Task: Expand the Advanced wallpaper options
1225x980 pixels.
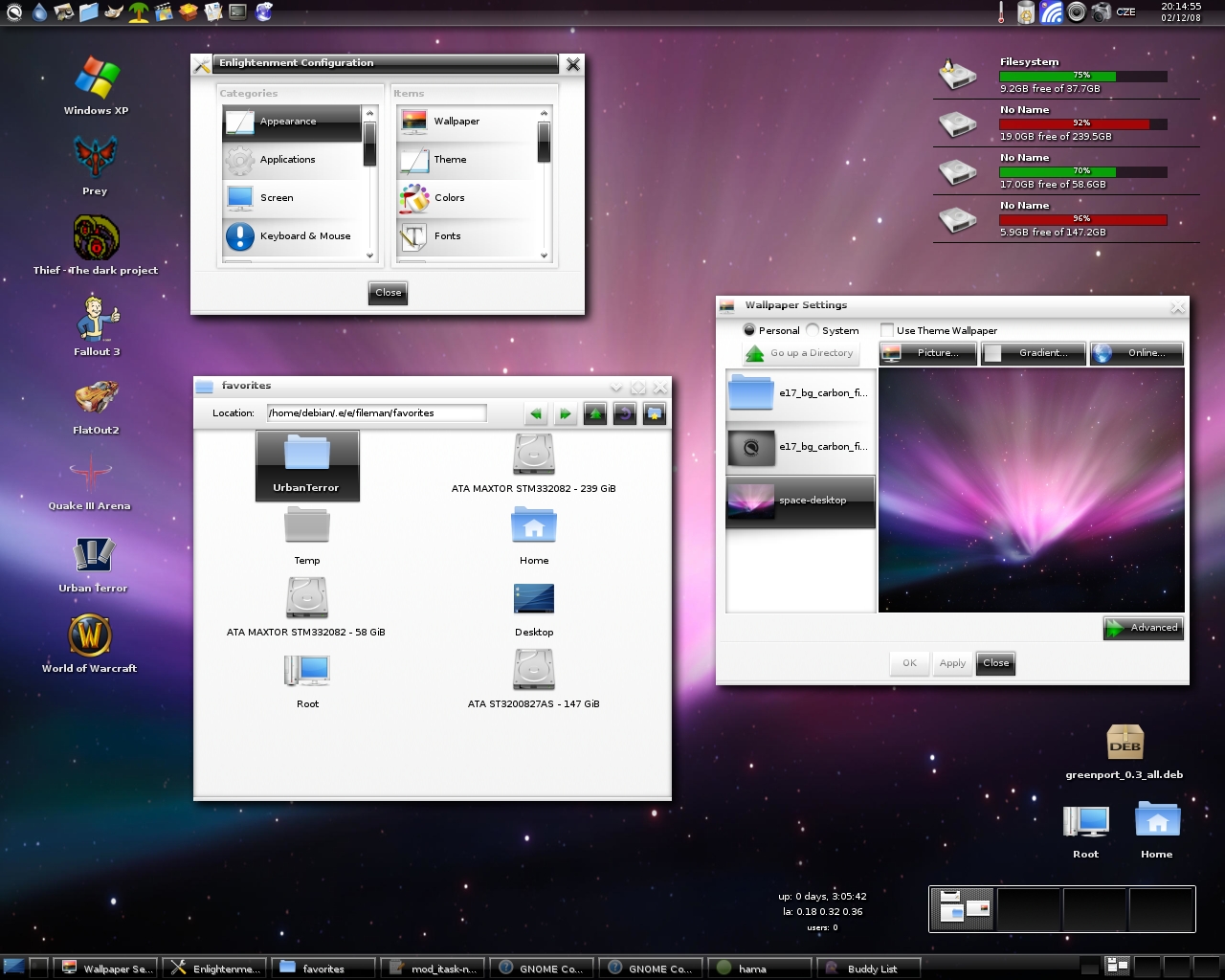Action: [x=1144, y=628]
